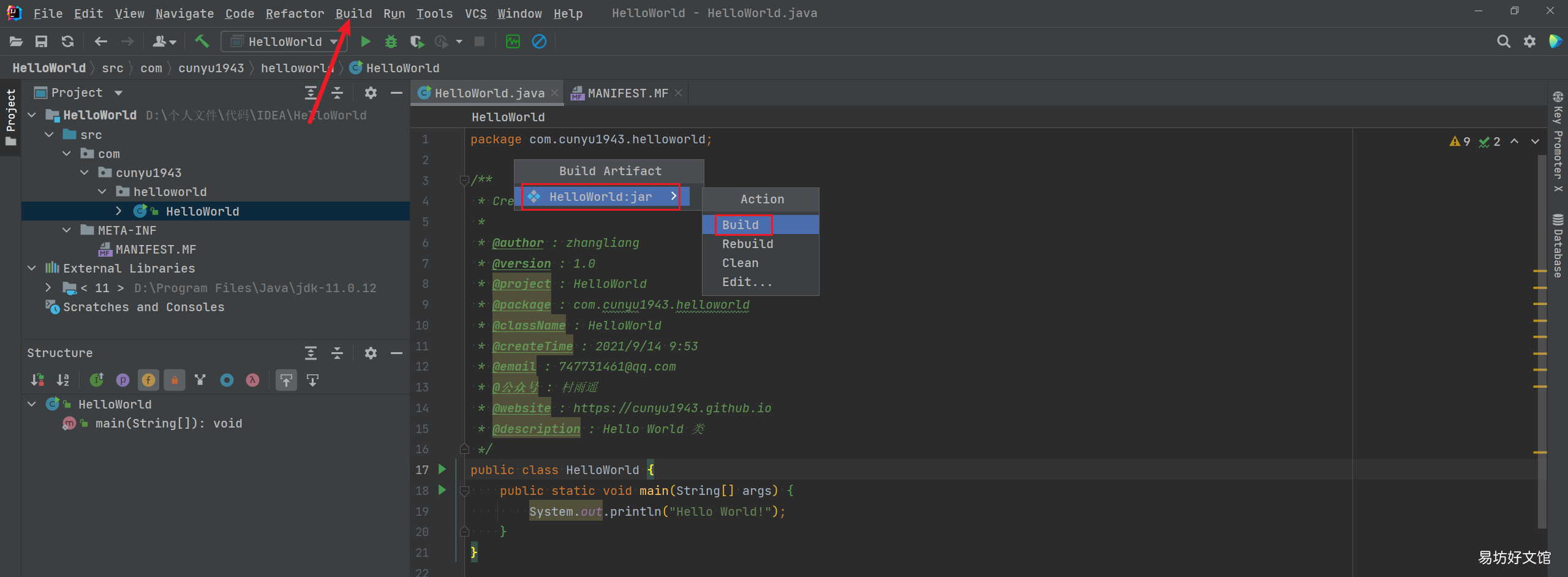The height and width of the screenshot is (577, 1568).
Task: Choose Clean in the Action popup
Action: click(x=760, y=263)
